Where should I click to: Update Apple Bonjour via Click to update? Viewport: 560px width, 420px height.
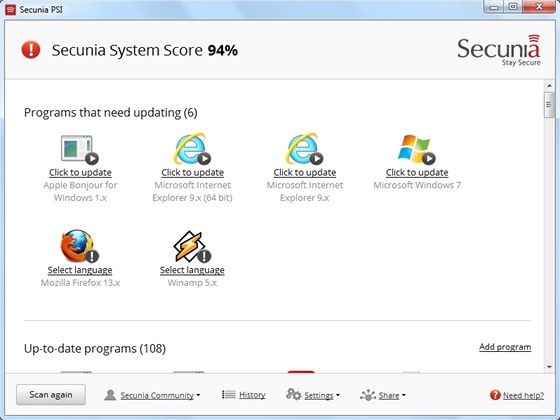pos(80,172)
